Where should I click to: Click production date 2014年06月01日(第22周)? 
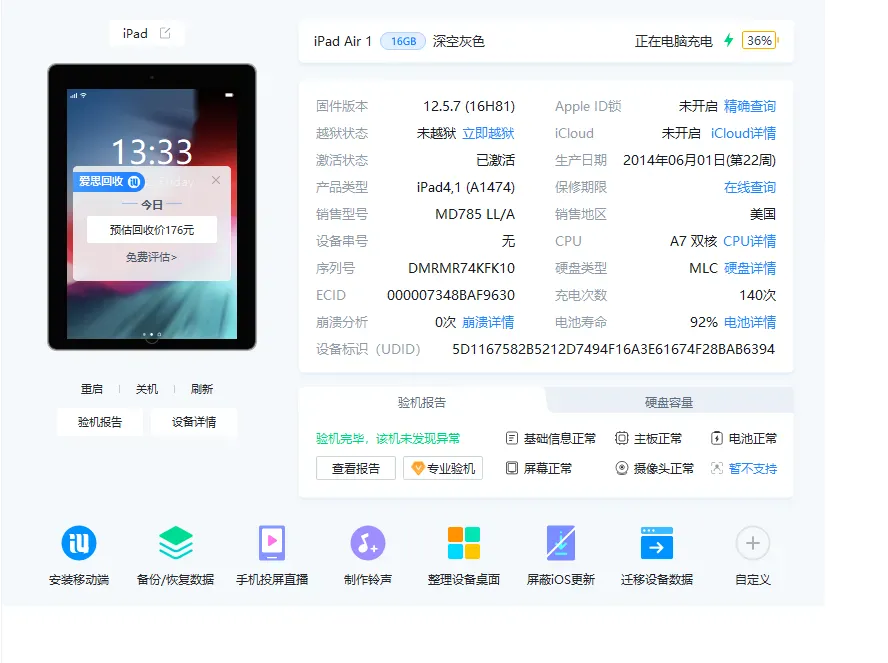699,160
